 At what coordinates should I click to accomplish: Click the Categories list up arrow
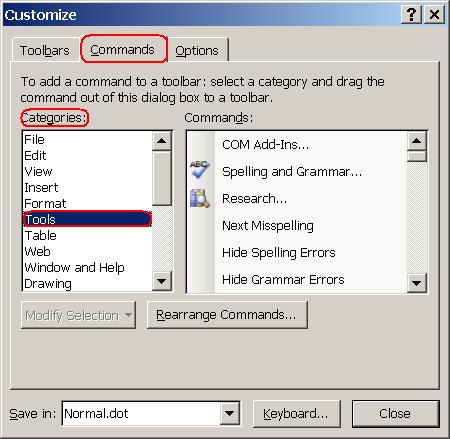(x=162, y=141)
